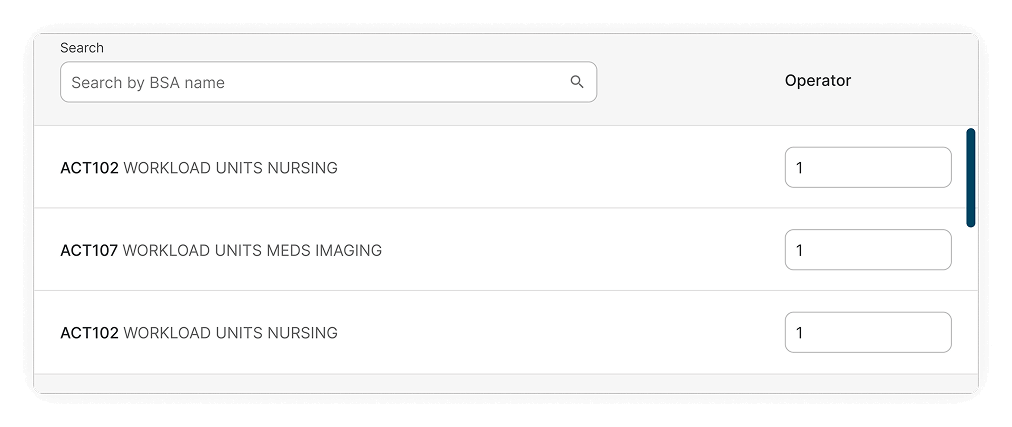Click first row's WORKLOAD UNITS NURSING text

[230, 168]
